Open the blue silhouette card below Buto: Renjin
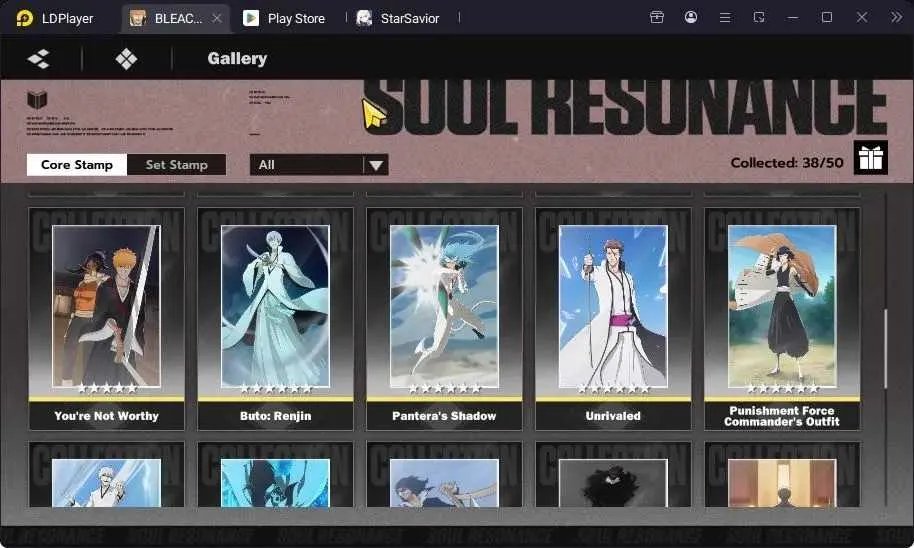 tap(275, 475)
